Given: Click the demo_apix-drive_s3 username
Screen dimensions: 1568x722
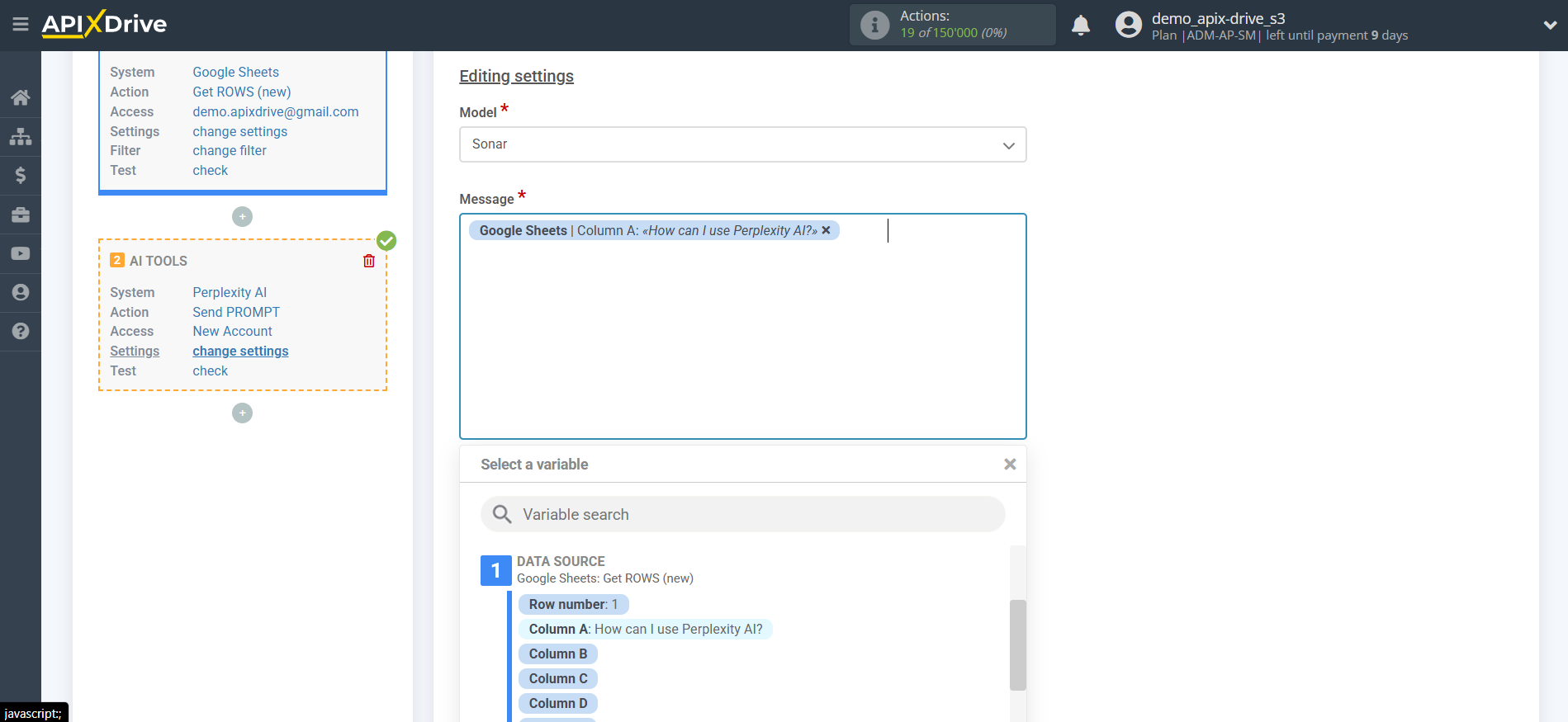Looking at the screenshot, I should click(1219, 18).
